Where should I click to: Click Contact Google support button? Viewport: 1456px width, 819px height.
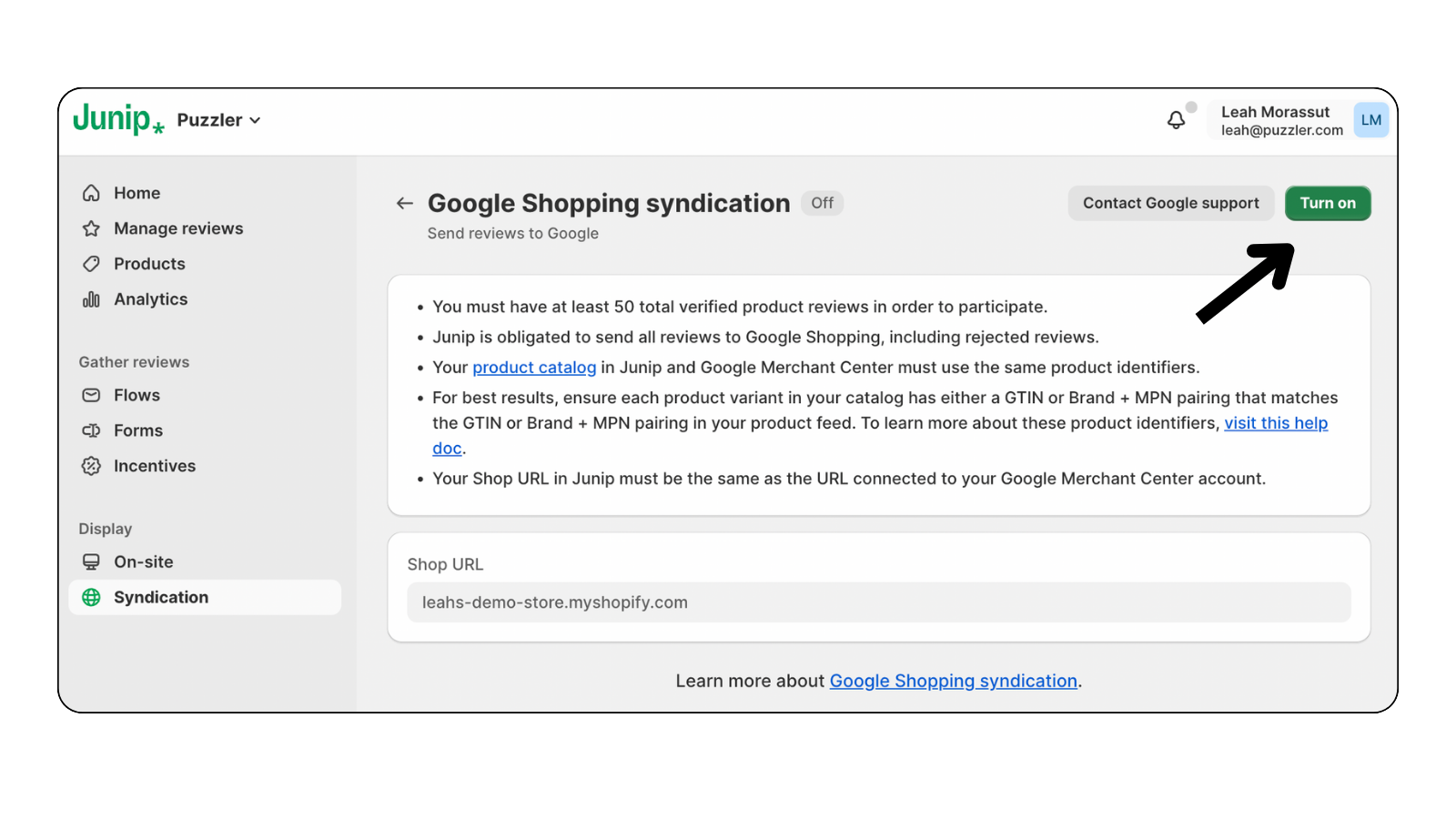[1171, 203]
